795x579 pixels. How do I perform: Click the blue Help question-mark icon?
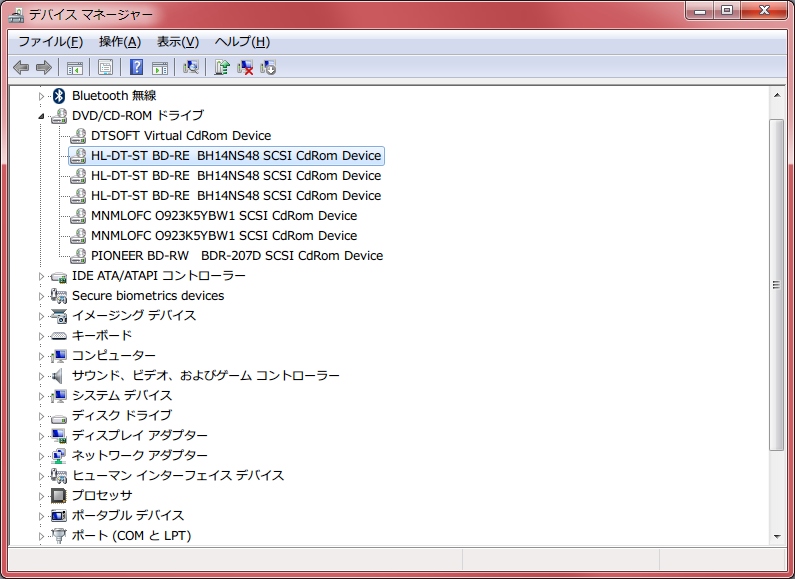tap(136, 67)
